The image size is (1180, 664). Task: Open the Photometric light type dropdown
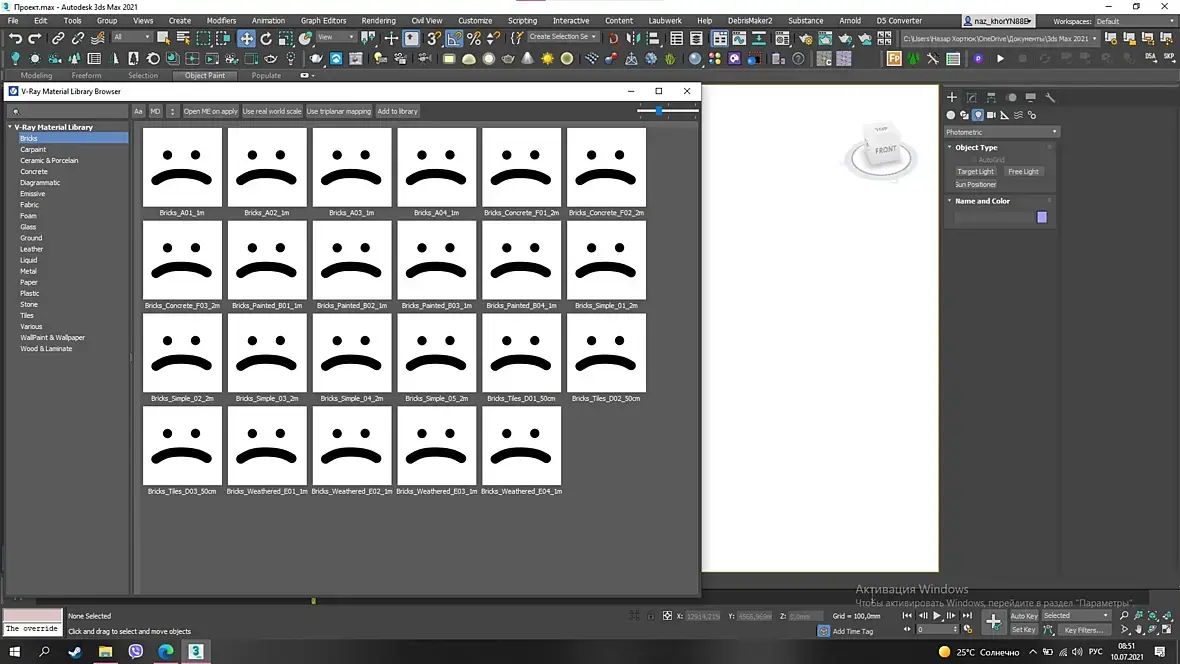(x=1001, y=132)
